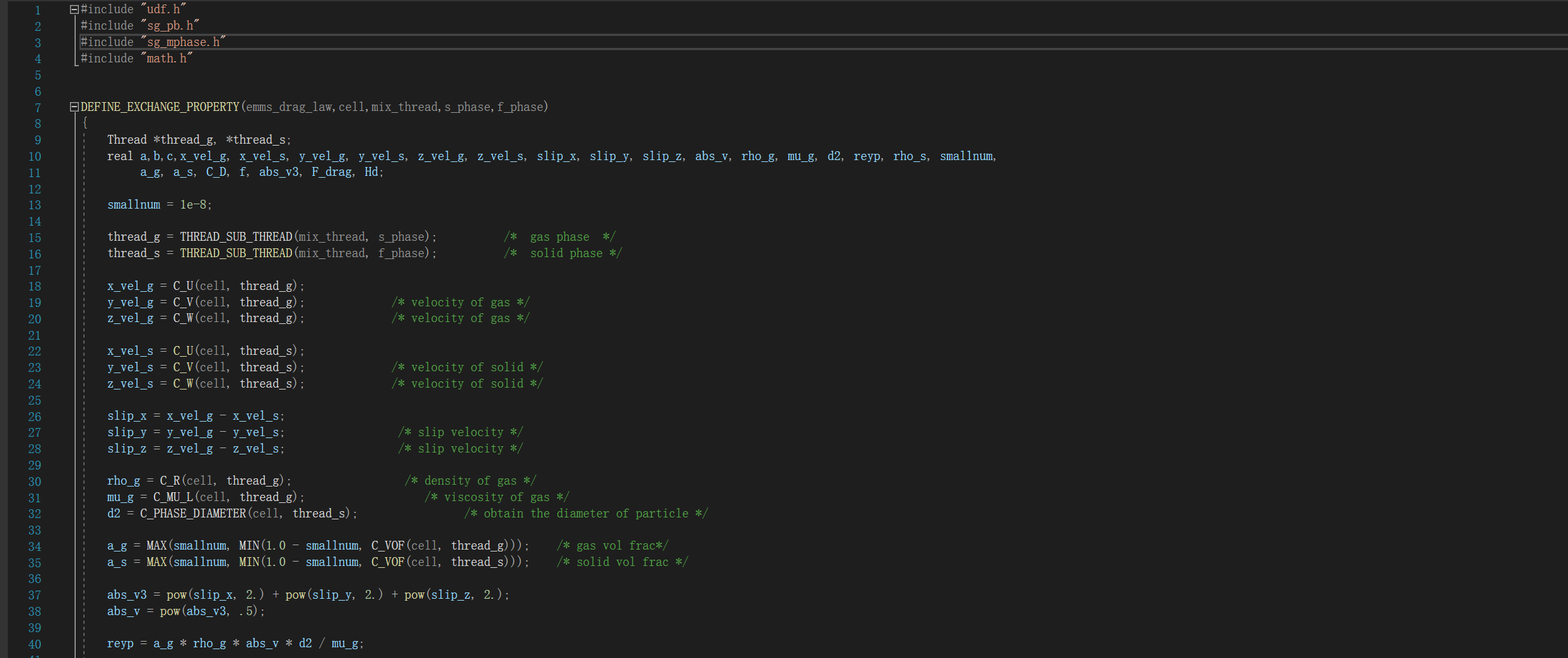The width and height of the screenshot is (1568, 658).
Task: Click the smallnum = 1e-8 assignment
Action: (x=159, y=205)
